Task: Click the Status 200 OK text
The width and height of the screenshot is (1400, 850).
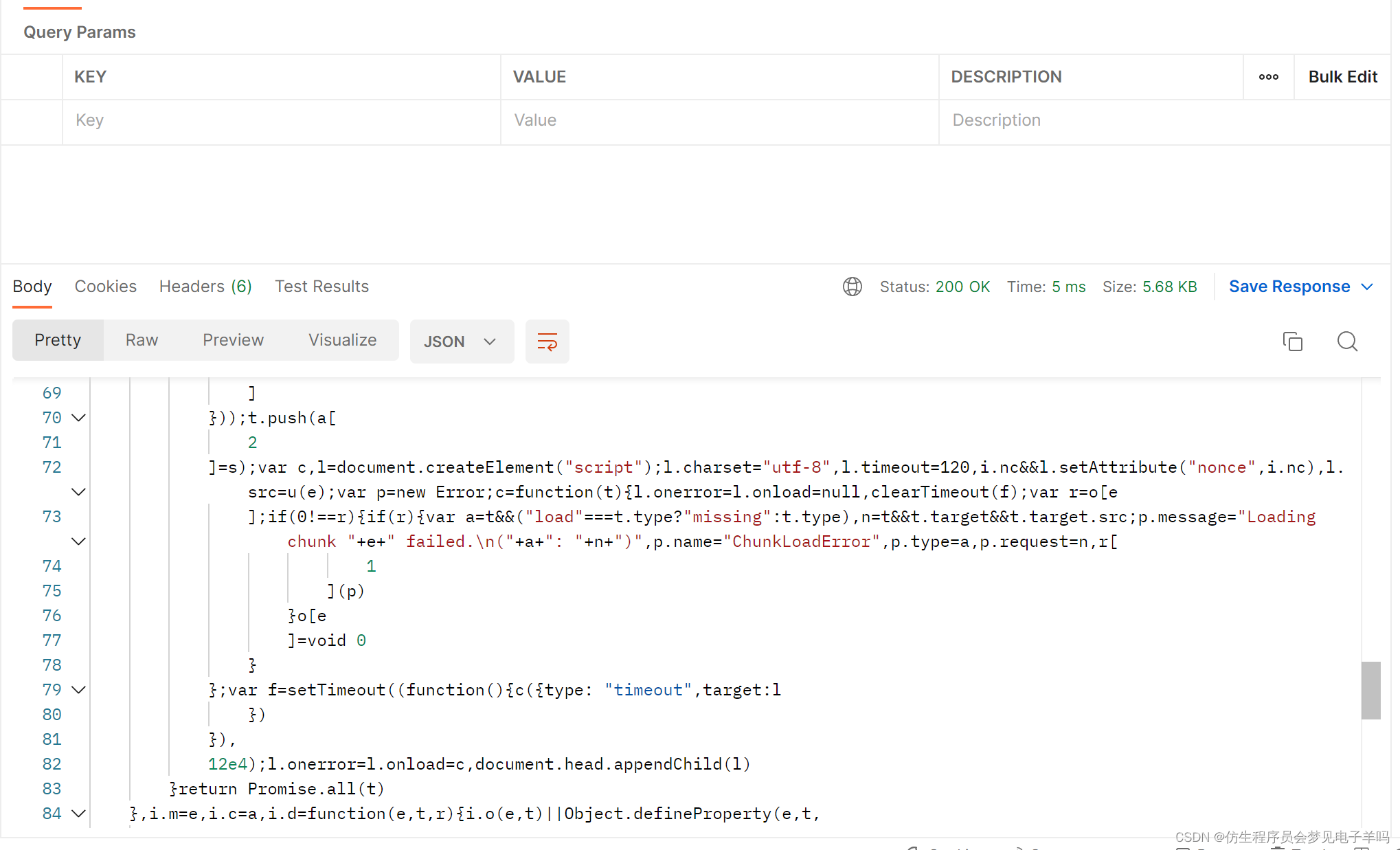Action: 935,287
